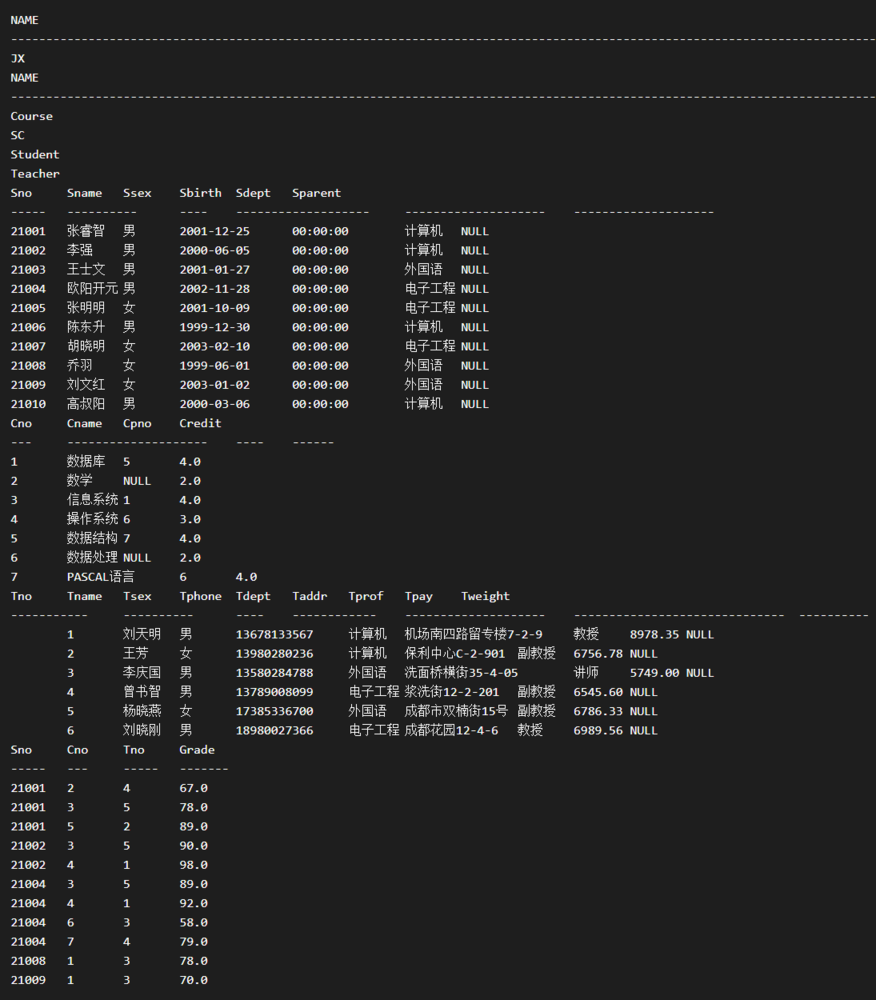Click grade value 70.0
Viewport: 876px width, 1000px height.
pos(193,980)
